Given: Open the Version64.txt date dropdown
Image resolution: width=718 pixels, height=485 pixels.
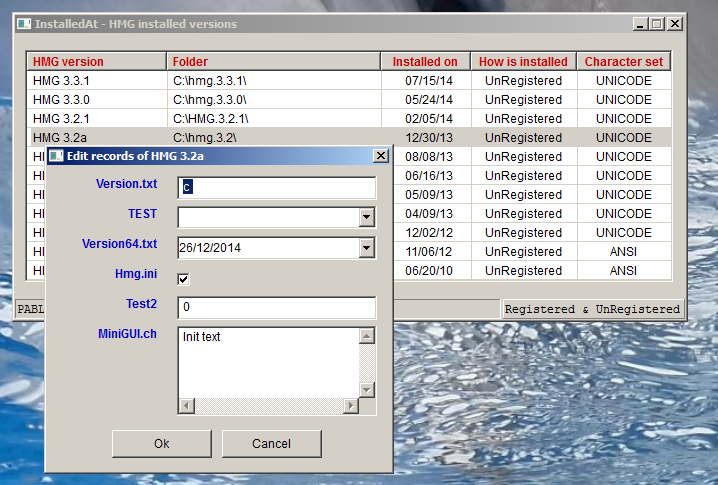Looking at the screenshot, I should [366, 248].
